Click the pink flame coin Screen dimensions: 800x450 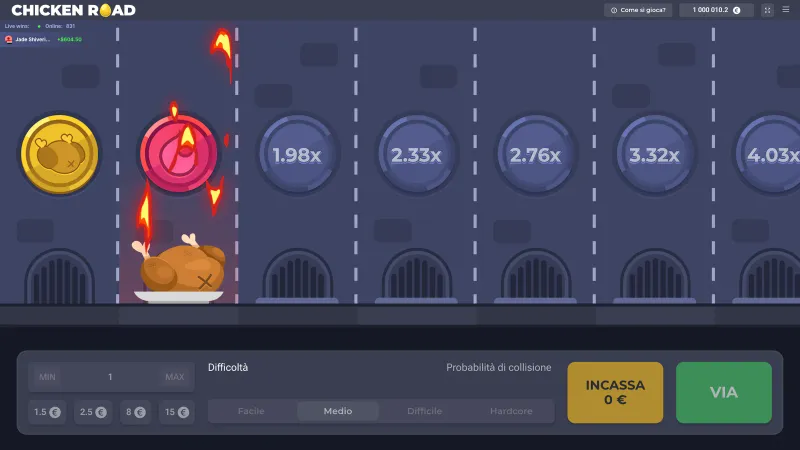179,154
